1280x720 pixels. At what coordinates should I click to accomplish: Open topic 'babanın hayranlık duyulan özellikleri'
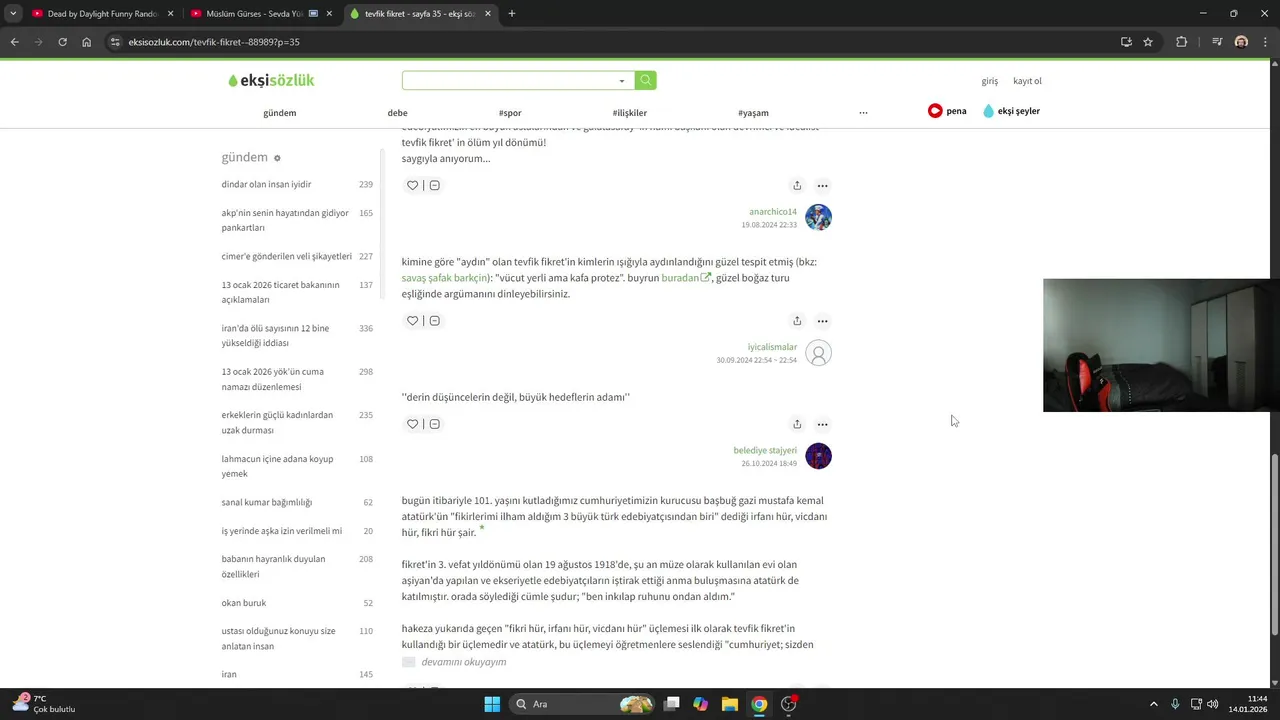click(297, 567)
